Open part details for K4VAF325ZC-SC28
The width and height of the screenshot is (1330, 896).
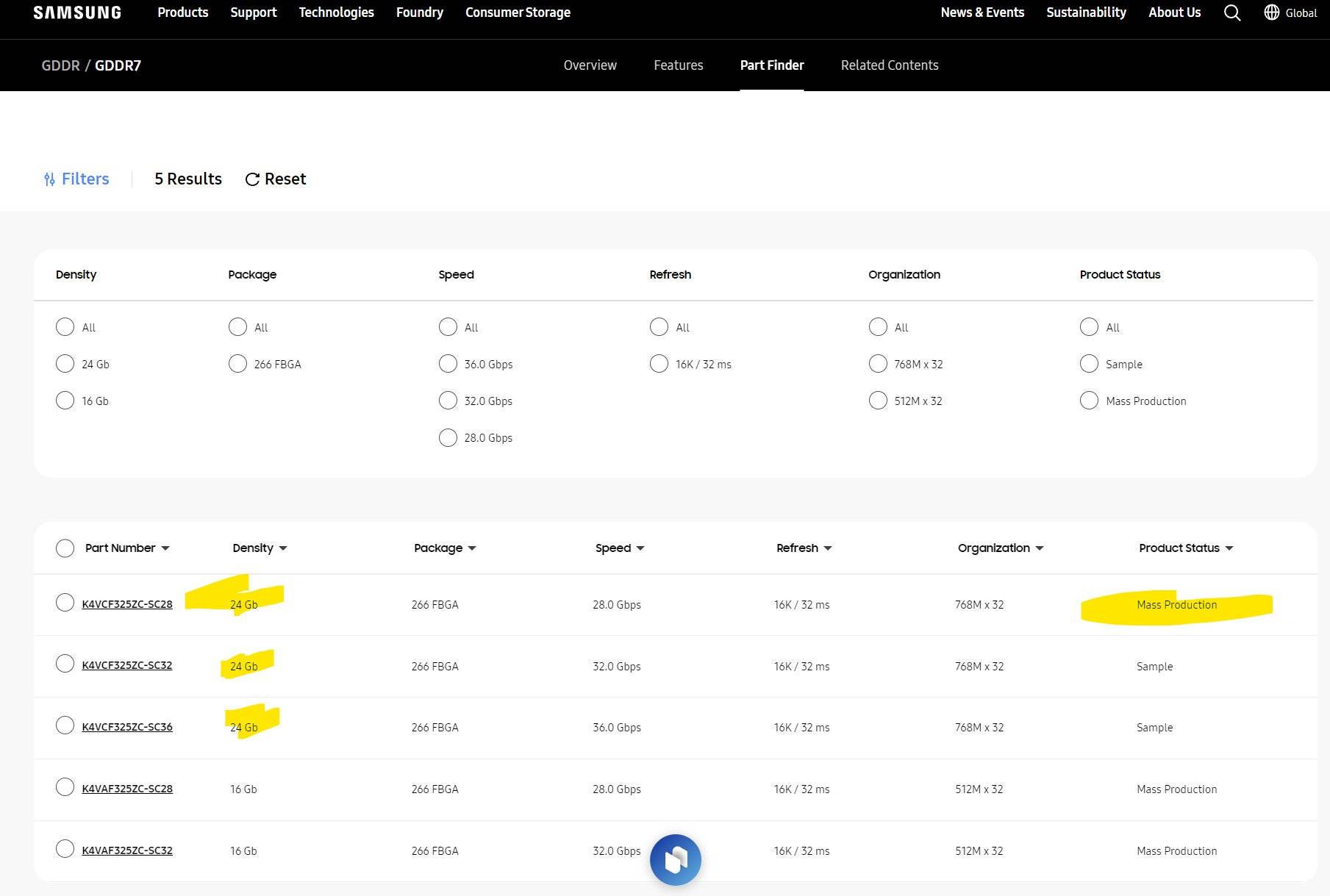pyautogui.click(x=128, y=788)
